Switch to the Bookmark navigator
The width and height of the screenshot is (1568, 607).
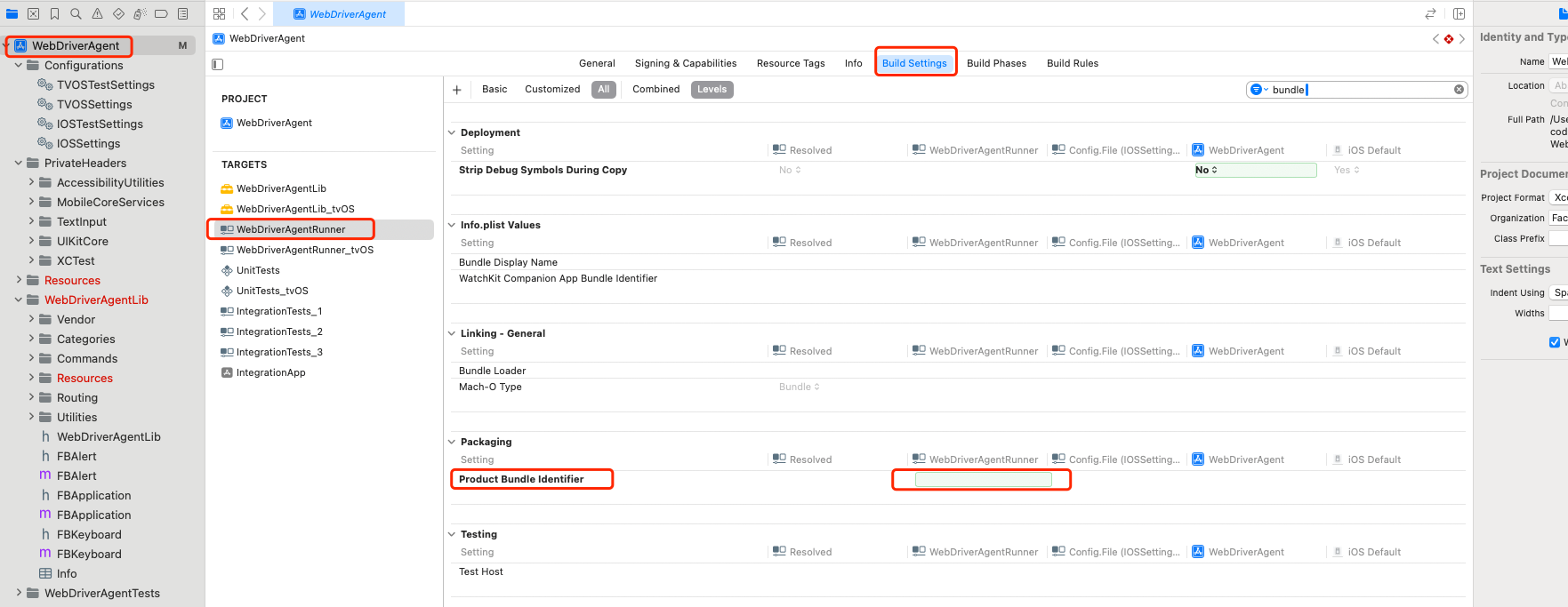(x=54, y=13)
